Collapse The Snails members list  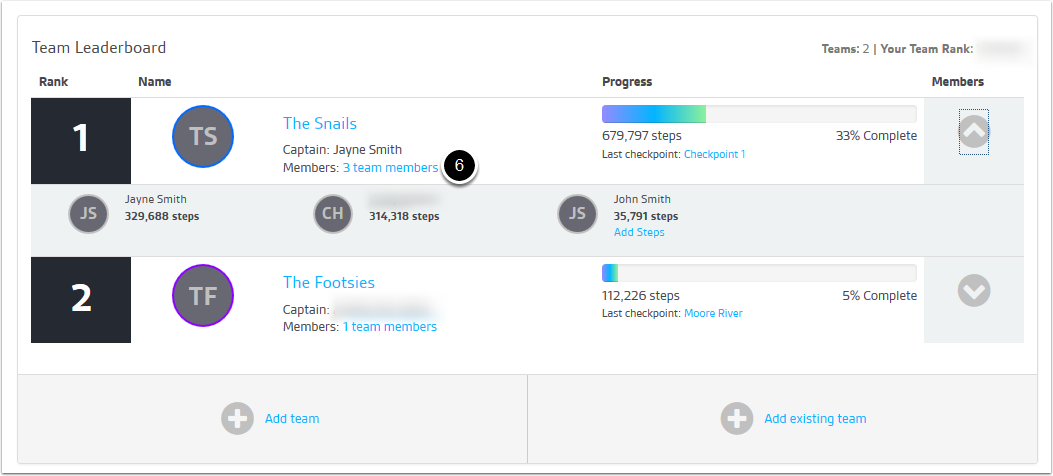(973, 132)
